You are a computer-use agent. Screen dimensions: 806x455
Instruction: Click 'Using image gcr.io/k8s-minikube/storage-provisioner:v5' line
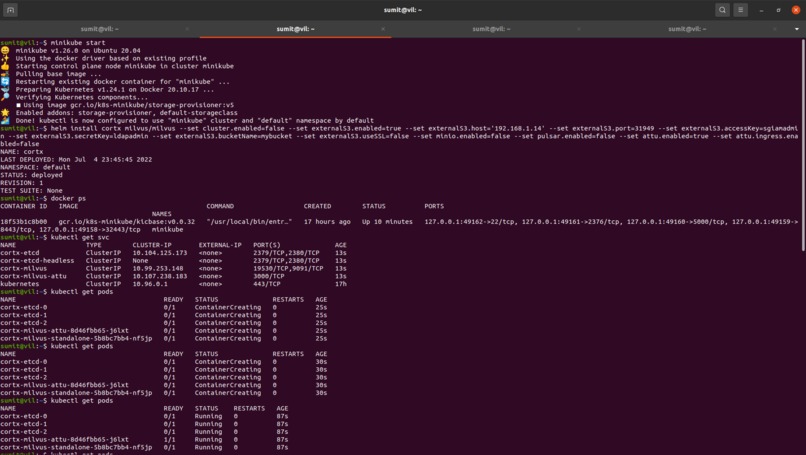point(128,105)
